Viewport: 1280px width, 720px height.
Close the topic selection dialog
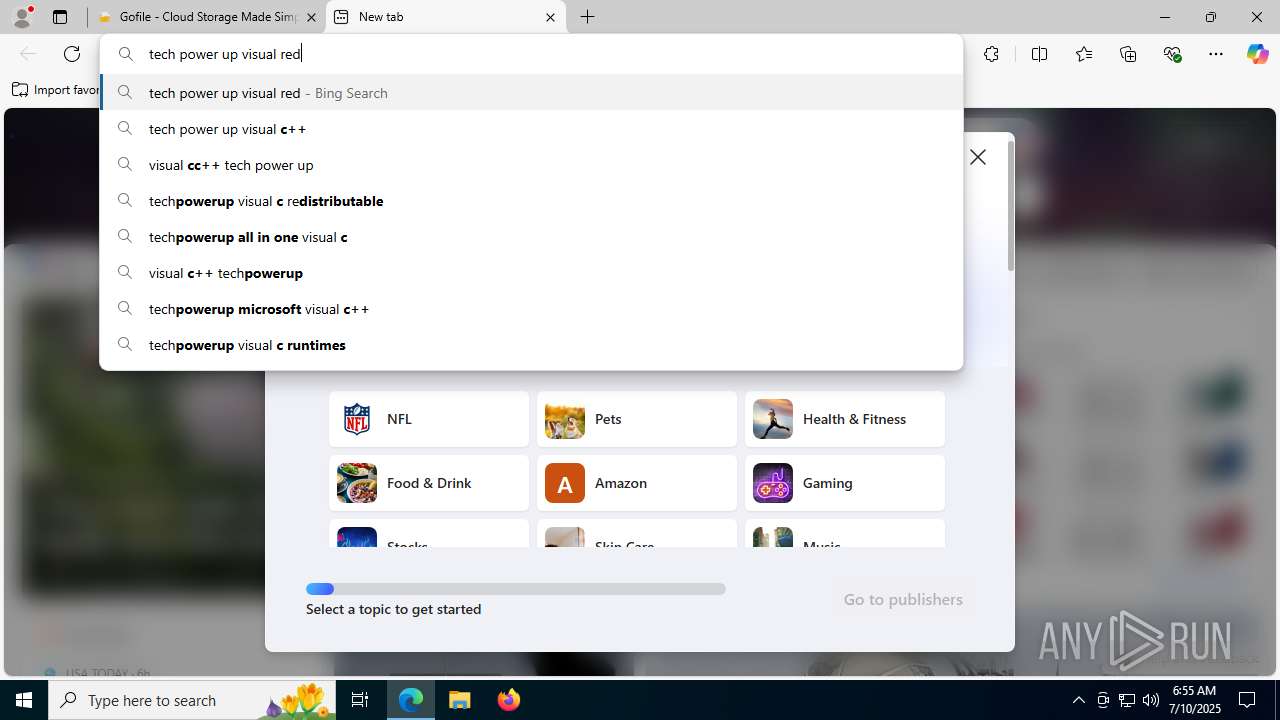(x=978, y=157)
